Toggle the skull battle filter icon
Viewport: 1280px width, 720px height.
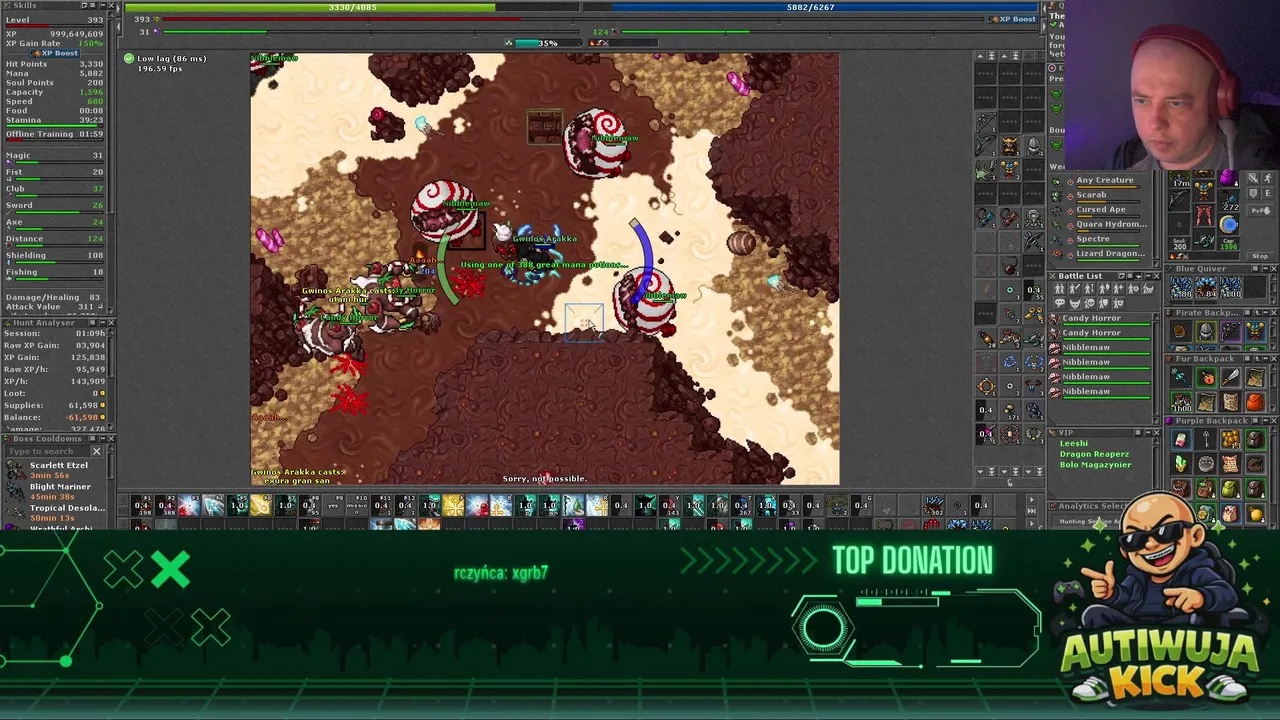point(1089,303)
